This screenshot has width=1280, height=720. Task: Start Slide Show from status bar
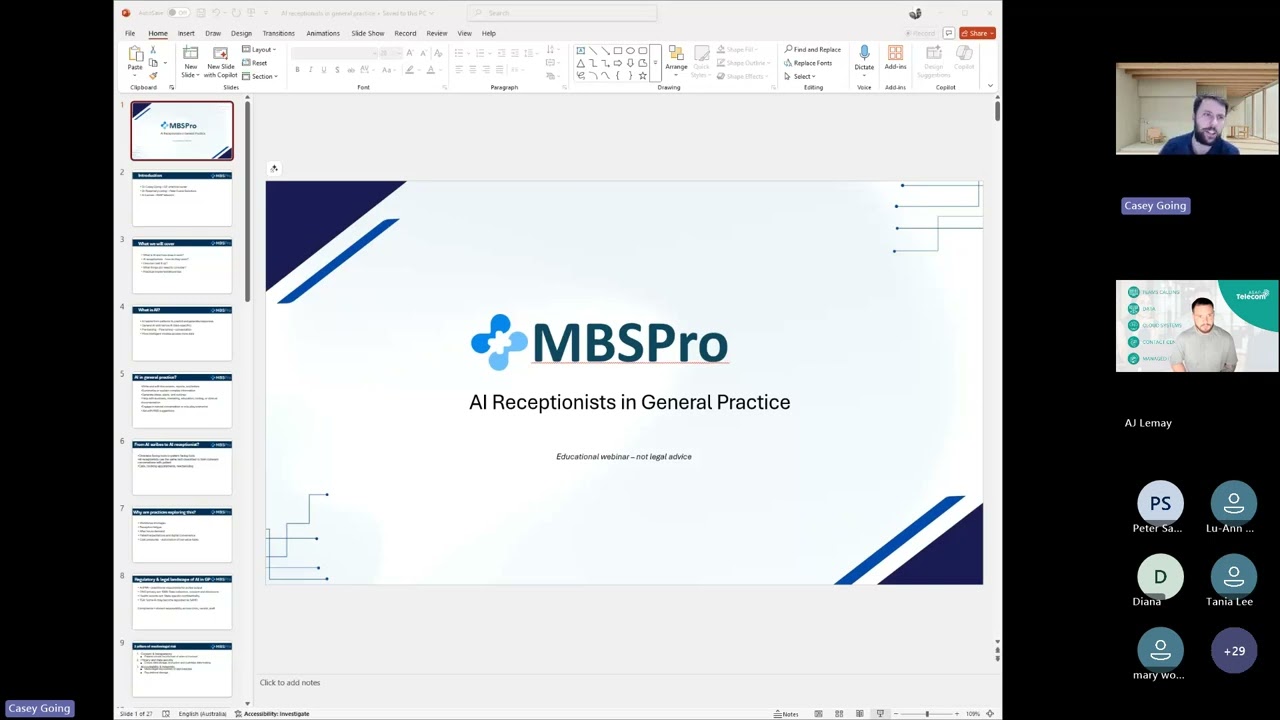pyautogui.click(x=880, y=714)
